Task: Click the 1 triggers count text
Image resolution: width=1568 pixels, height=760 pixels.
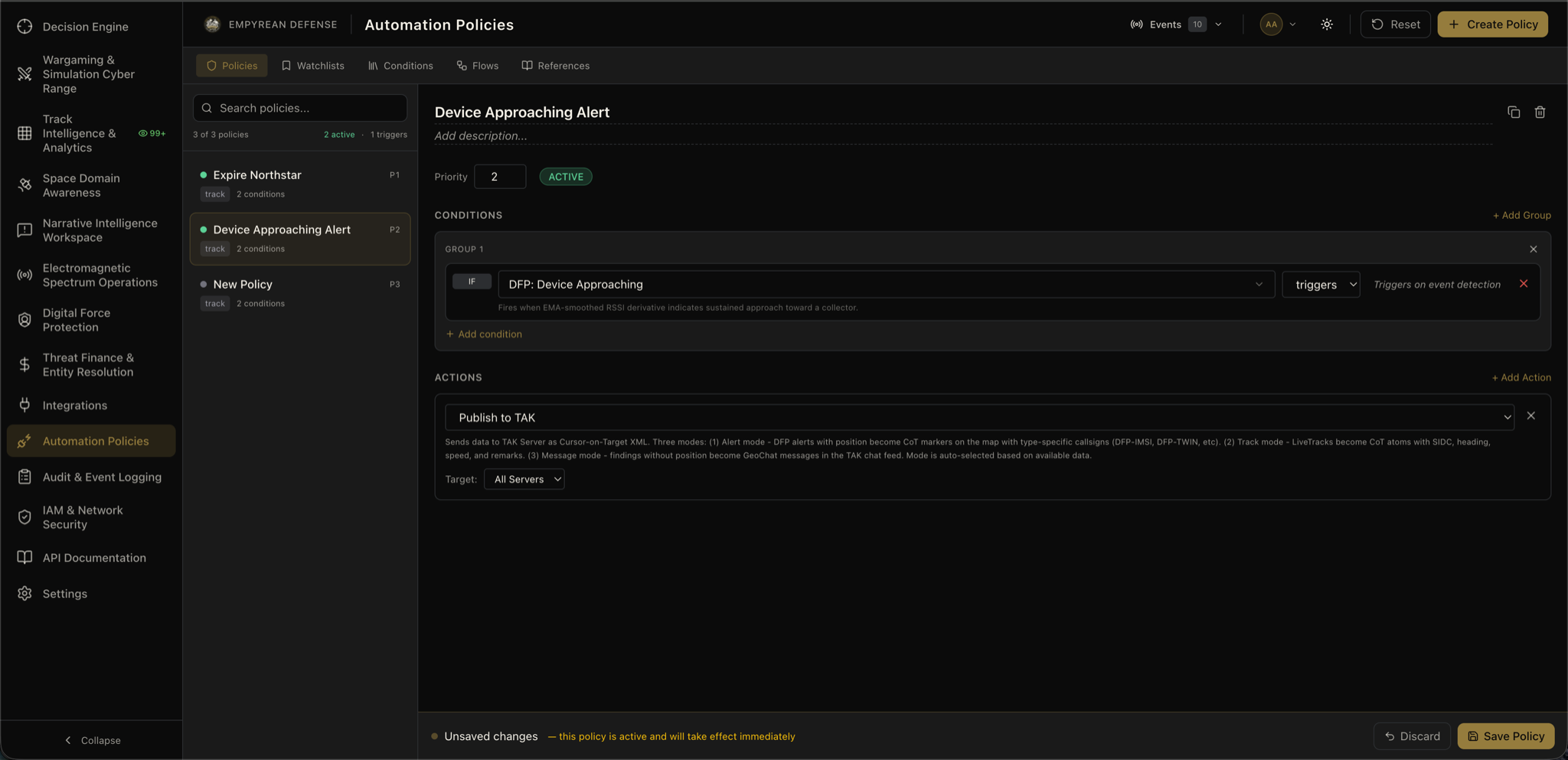Action: 389,135
